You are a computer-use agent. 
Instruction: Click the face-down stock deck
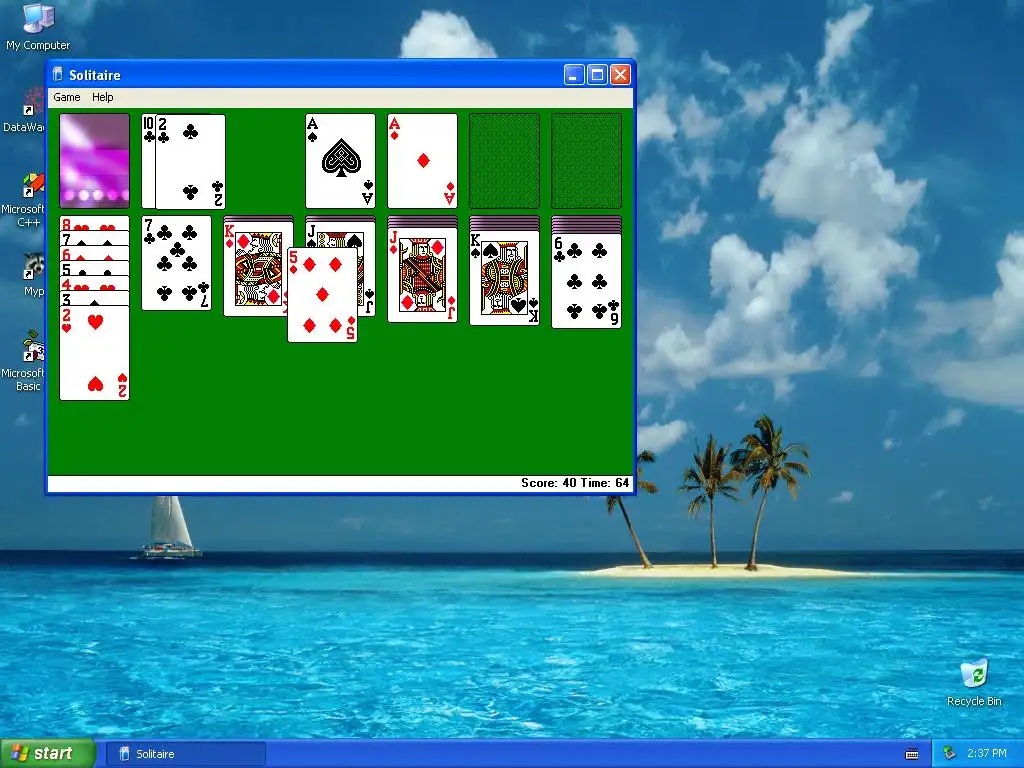[95, 161]
